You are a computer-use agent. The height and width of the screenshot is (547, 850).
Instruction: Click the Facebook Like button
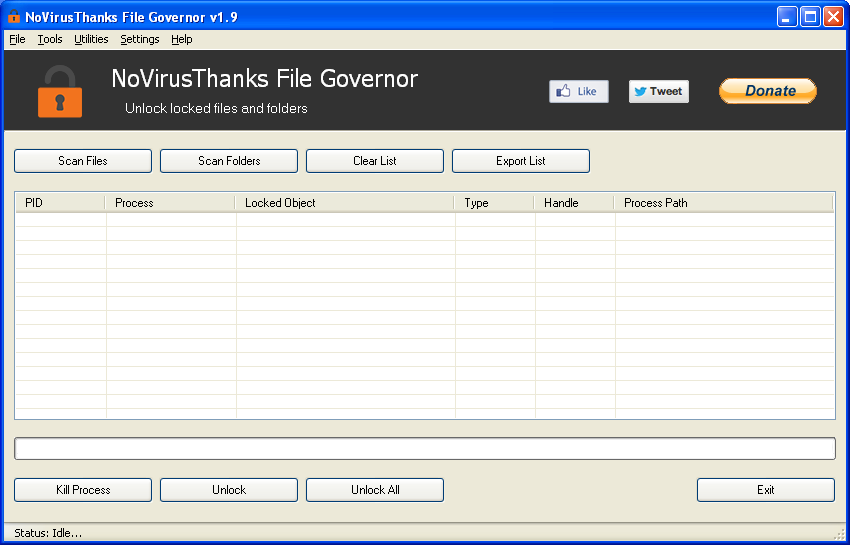point(578,91)
